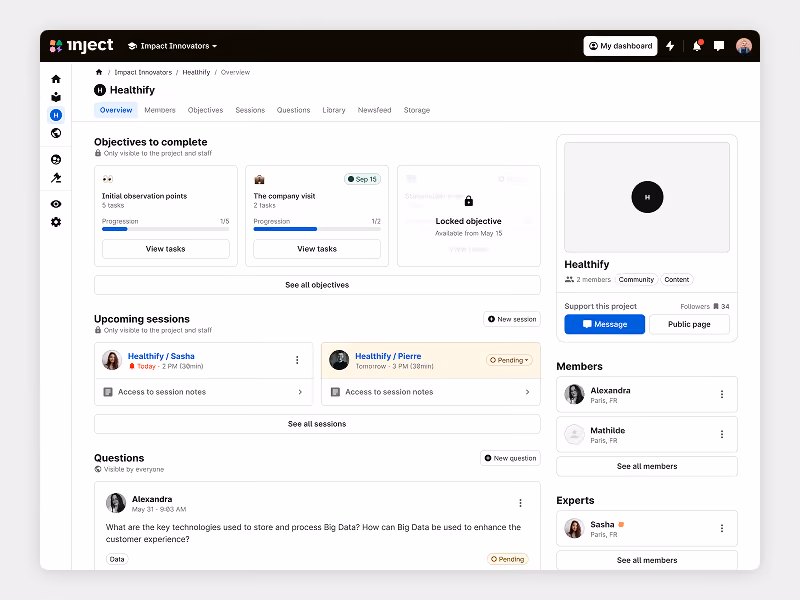800x600 pixels.
Task: View tasks for The company visit
Action: click(317, 249)
